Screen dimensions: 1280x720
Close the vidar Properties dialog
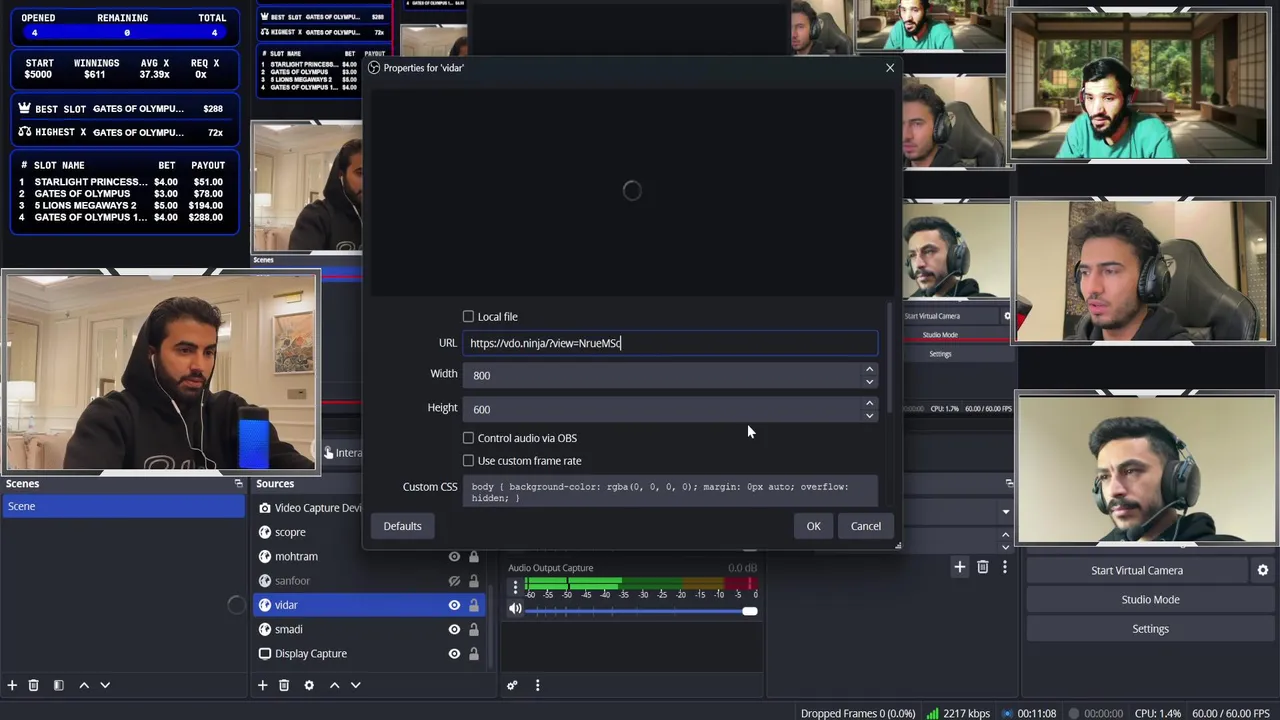[x=890, y=68]
